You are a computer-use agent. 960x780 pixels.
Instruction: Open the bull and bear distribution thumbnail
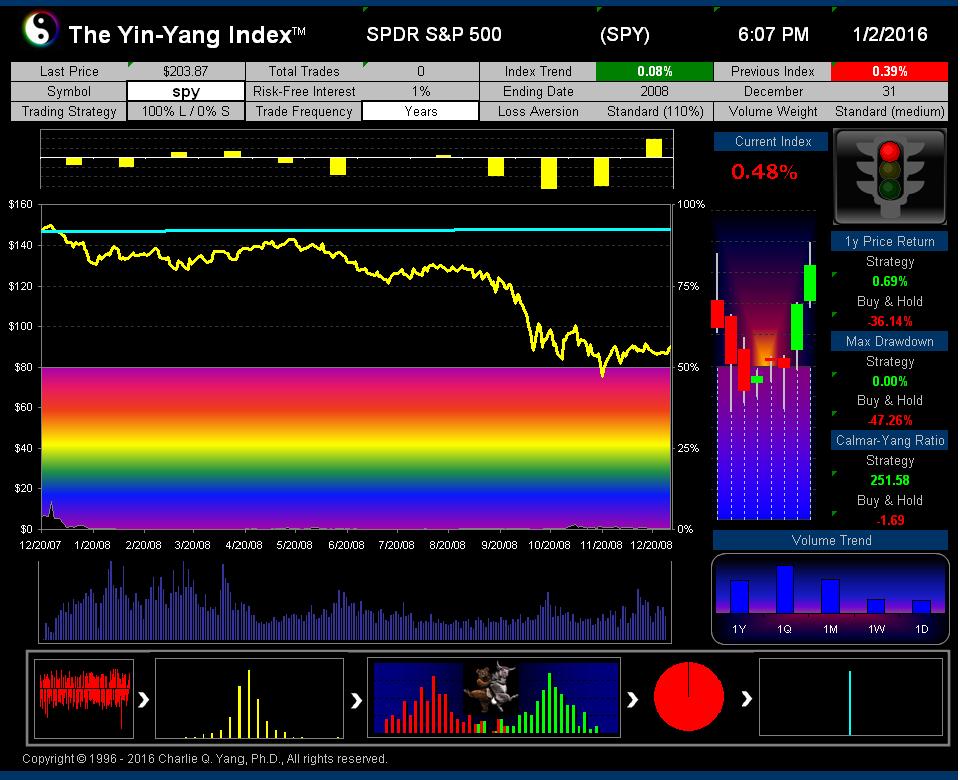coord(493,697)
